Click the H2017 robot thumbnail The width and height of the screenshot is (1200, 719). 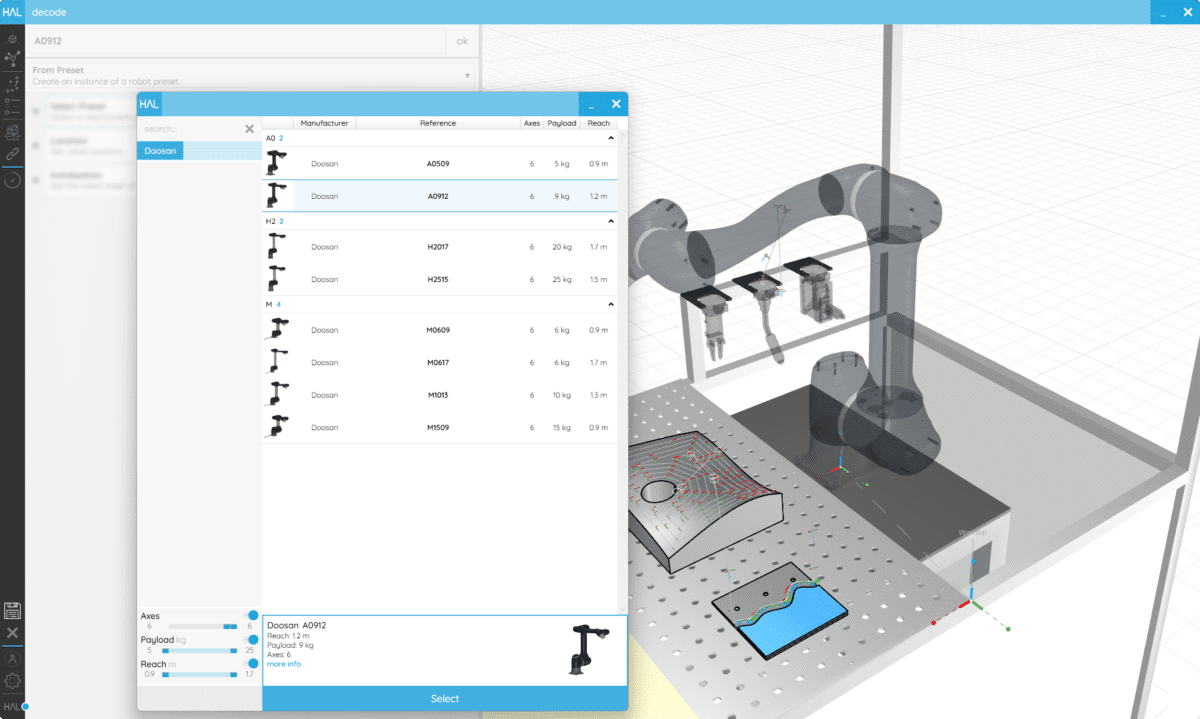click(x=277, y=246)
